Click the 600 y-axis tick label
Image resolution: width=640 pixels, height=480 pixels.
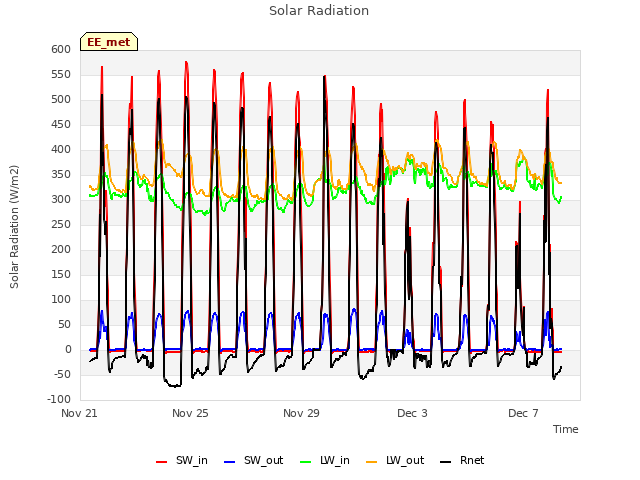[x=61, y=49]
